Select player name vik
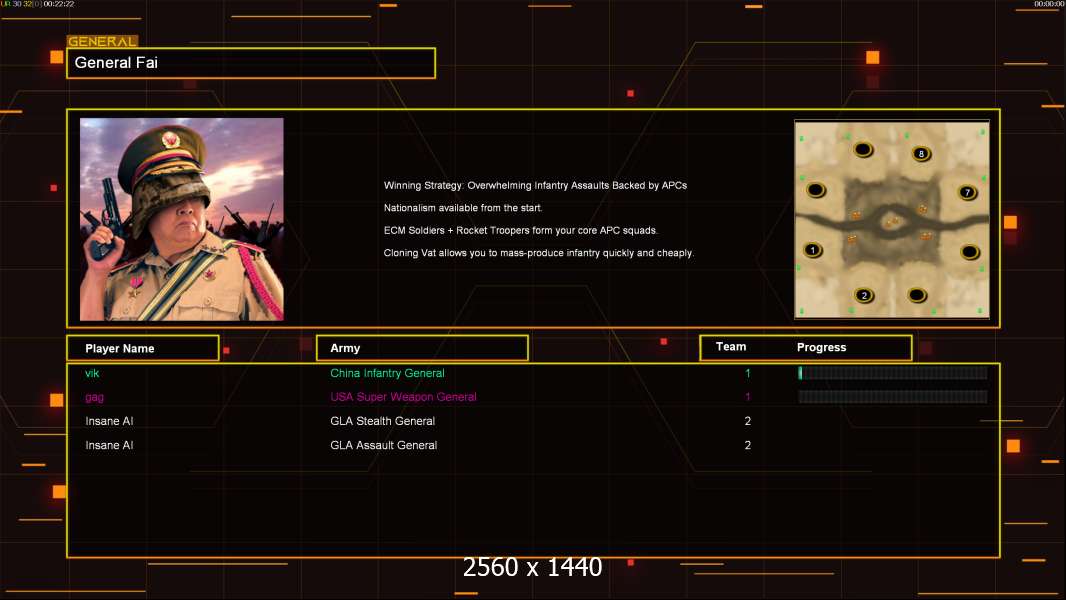The height and width of the screenshot is (600, 1066). pos(92,373)
